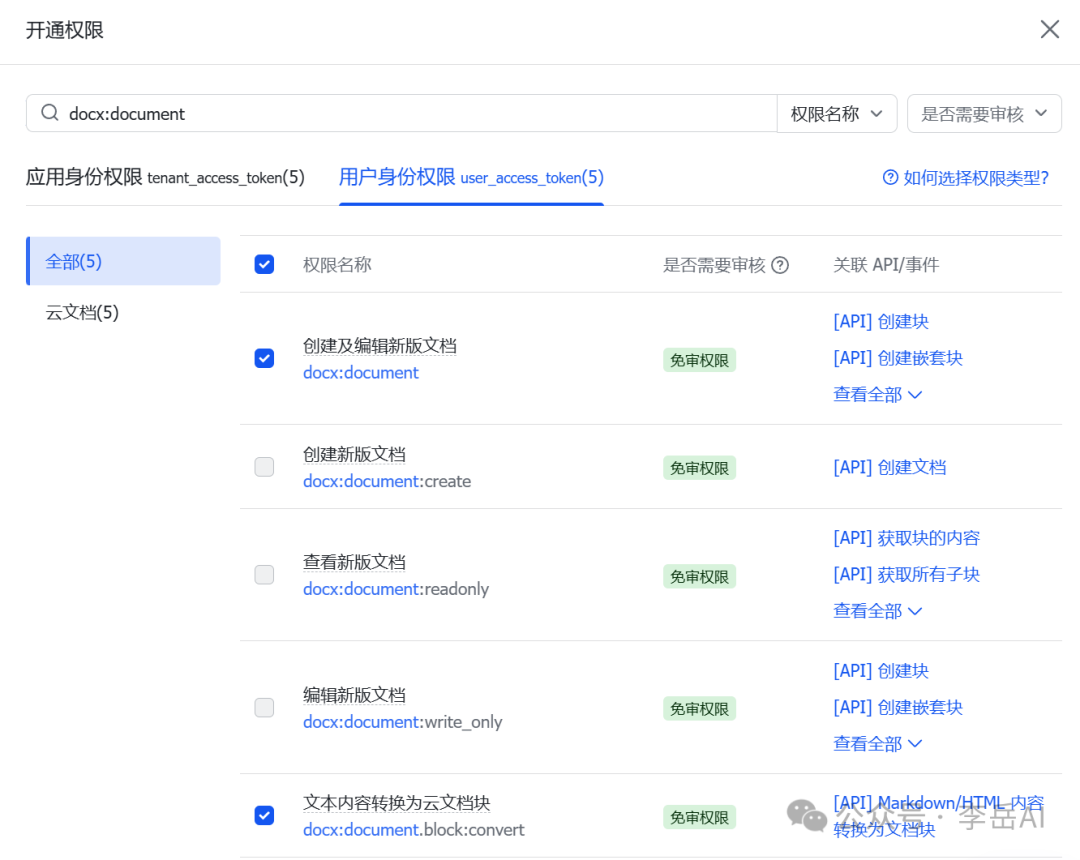Expand 查看全部 under 创建及编辑新版文档
This screenshot has width=1080, height=860.
point(877,395)
